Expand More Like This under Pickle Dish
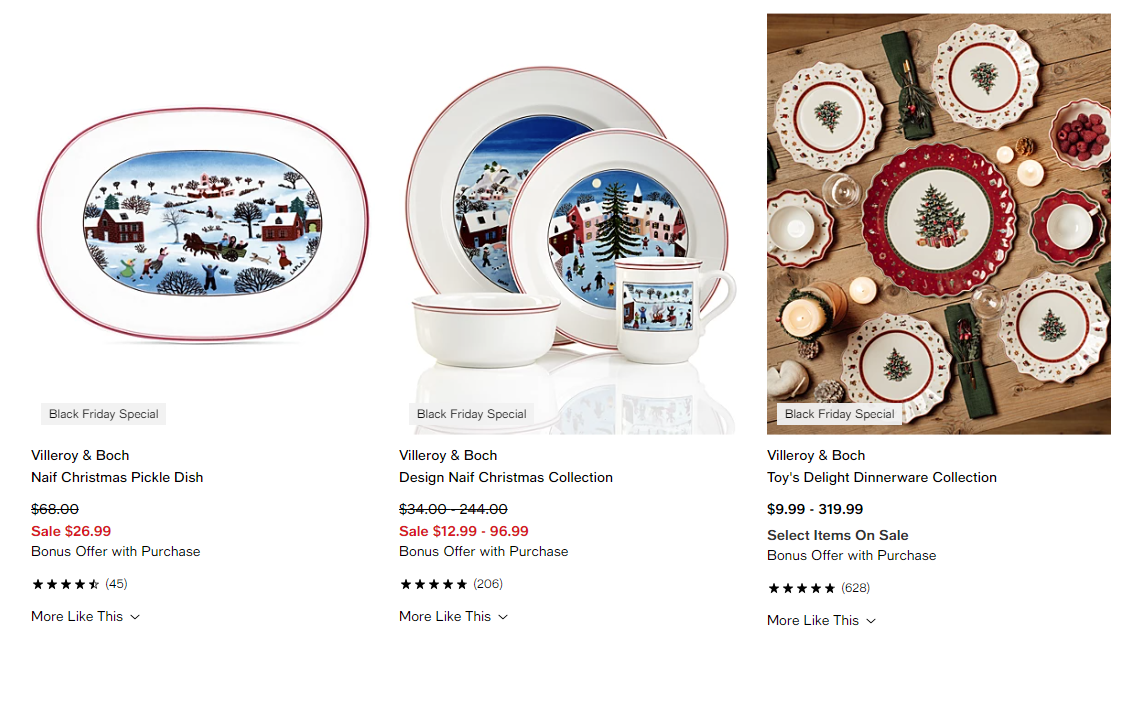Viewport: 1130px width, 706px height. pos(85,617)
